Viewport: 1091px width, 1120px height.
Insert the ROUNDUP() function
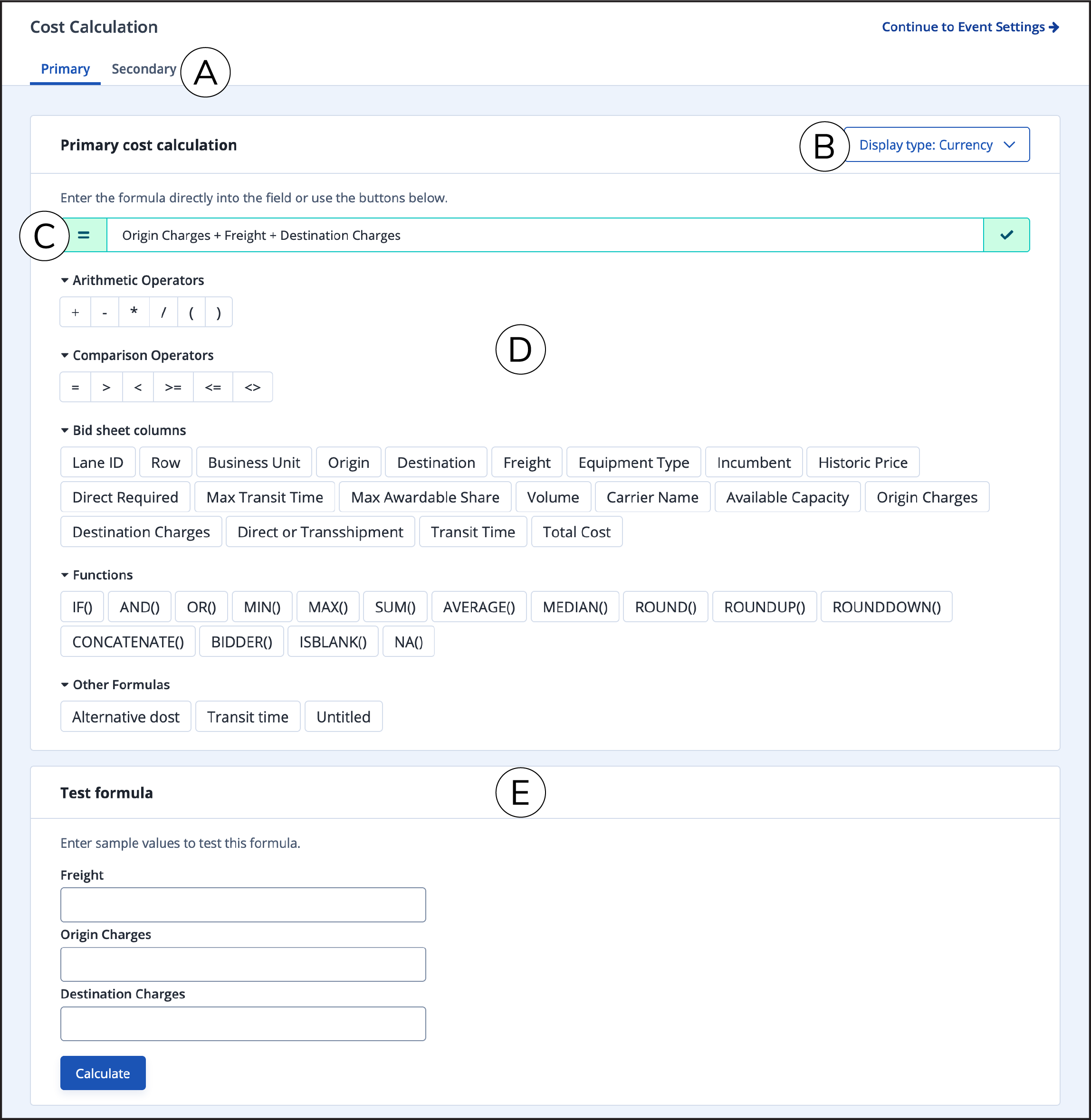pos(765,607)
